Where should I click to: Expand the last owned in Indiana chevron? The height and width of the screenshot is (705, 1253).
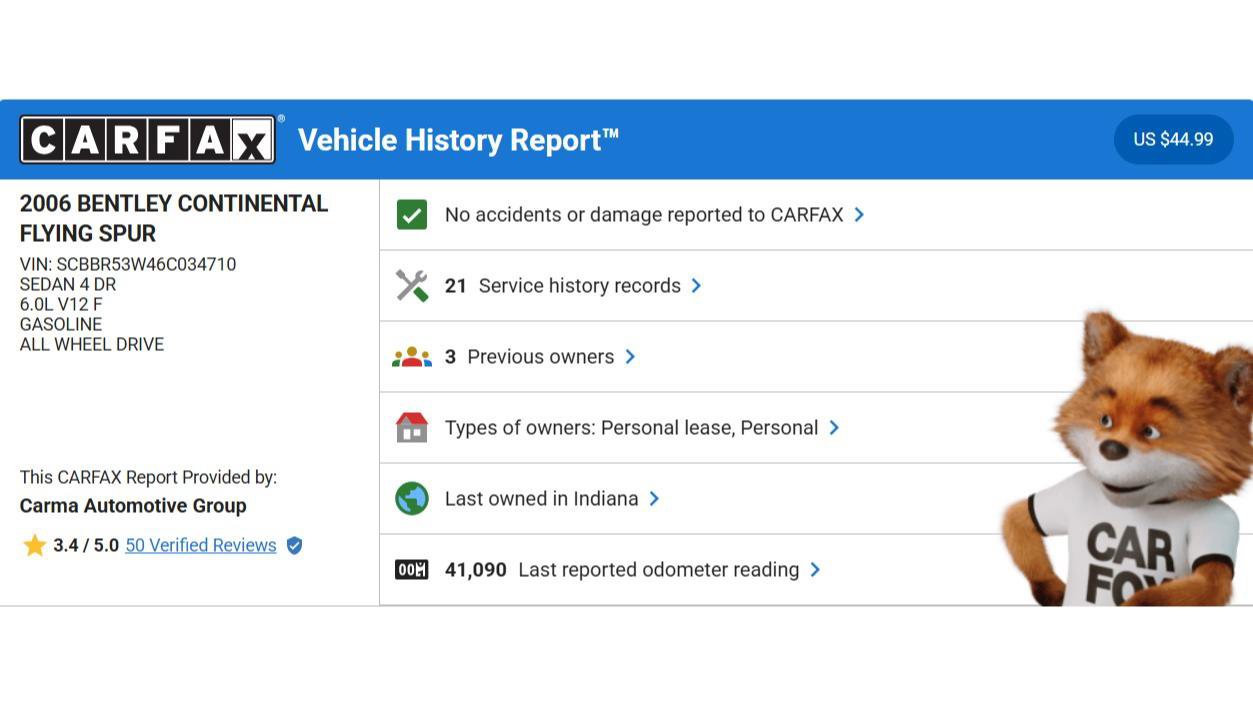654,499
